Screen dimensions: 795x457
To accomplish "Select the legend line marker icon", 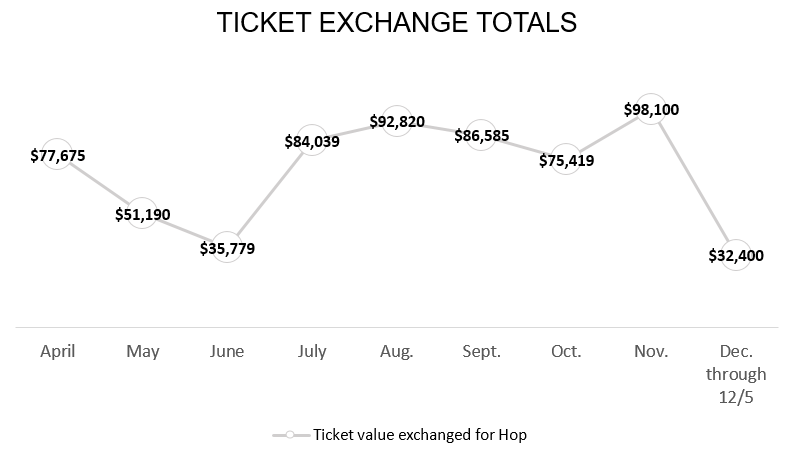I will click(291, 435).
